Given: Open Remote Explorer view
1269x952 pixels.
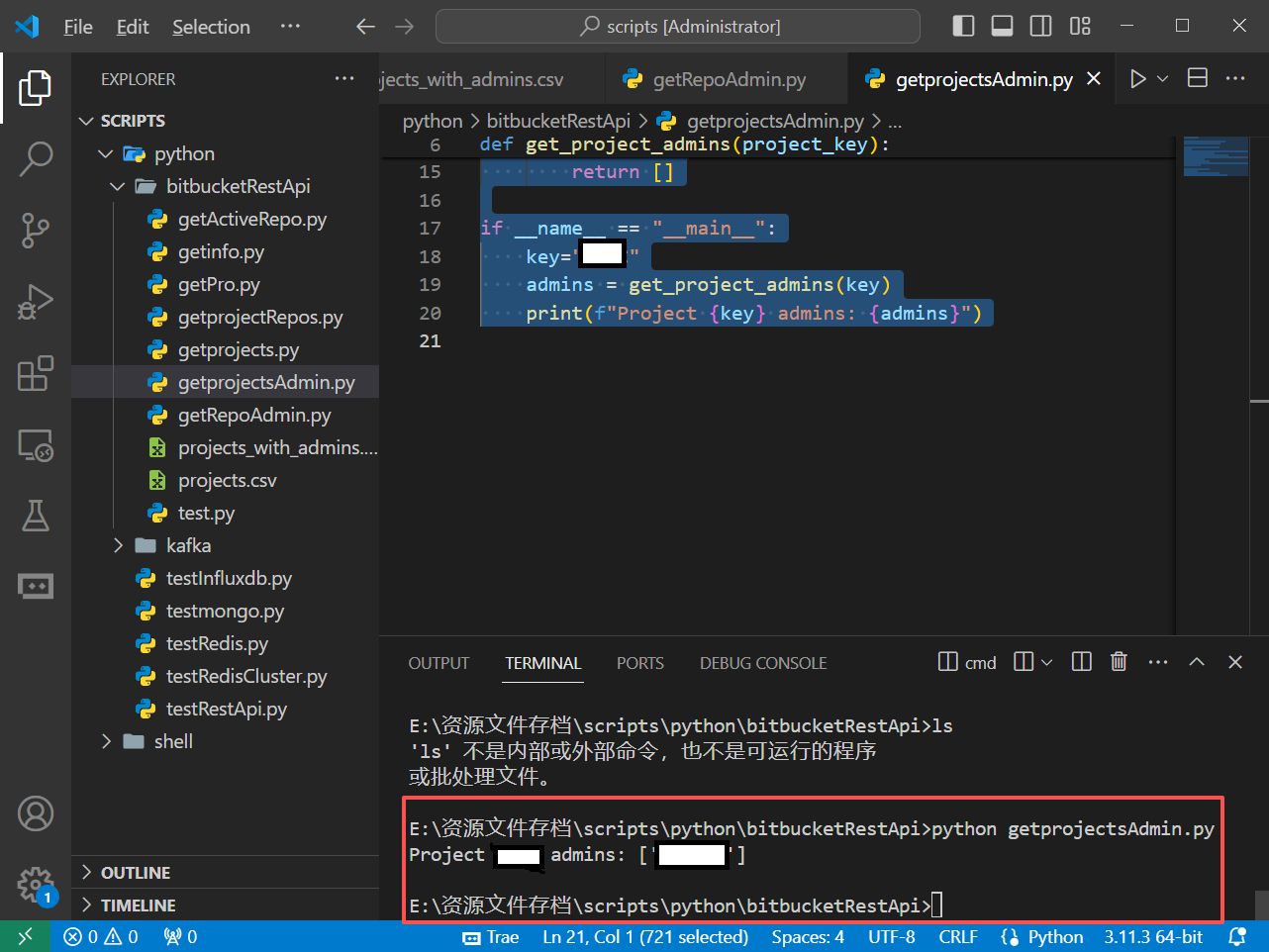Looking at the screenshot, I should [36, 445].
